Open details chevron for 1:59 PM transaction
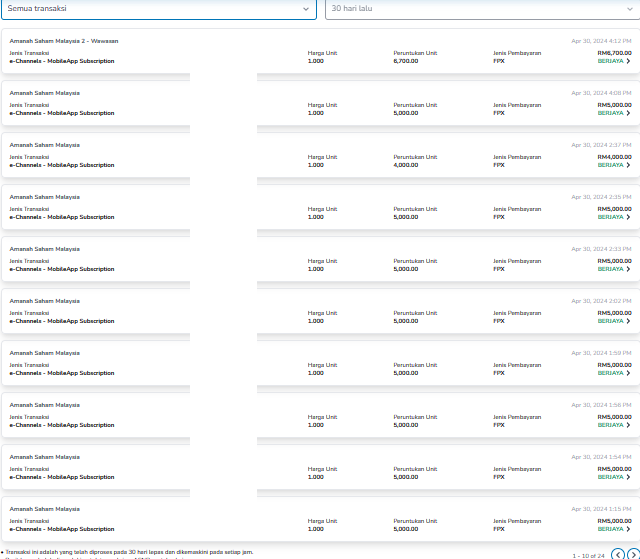The height and width of the screenshot is (559, 640). point(628,373)
